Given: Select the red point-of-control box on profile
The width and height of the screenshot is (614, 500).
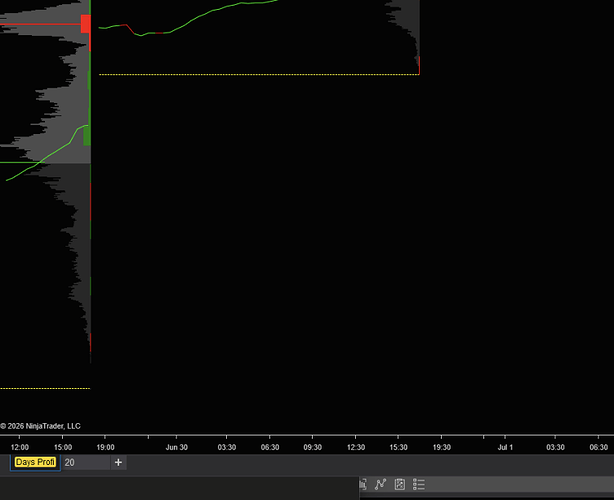Looking at the screenshot, I should coord(86,24).
